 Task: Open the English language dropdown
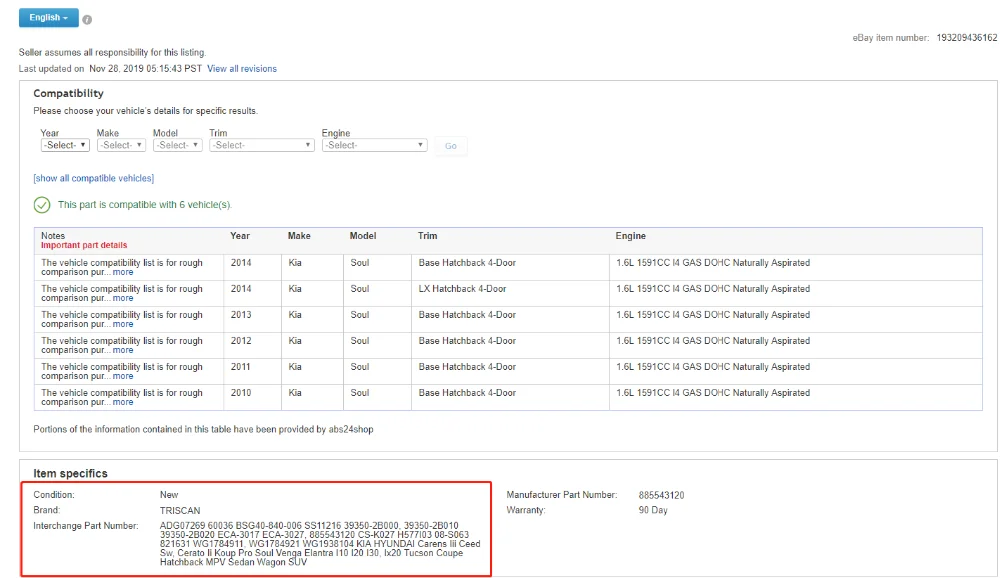(x=48, y=18)
